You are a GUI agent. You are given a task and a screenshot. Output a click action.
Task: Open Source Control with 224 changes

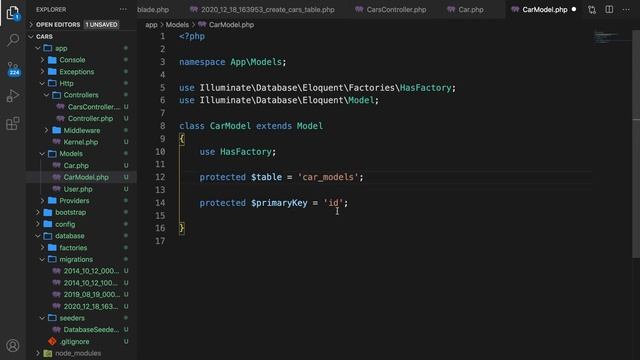coord(13,68)
